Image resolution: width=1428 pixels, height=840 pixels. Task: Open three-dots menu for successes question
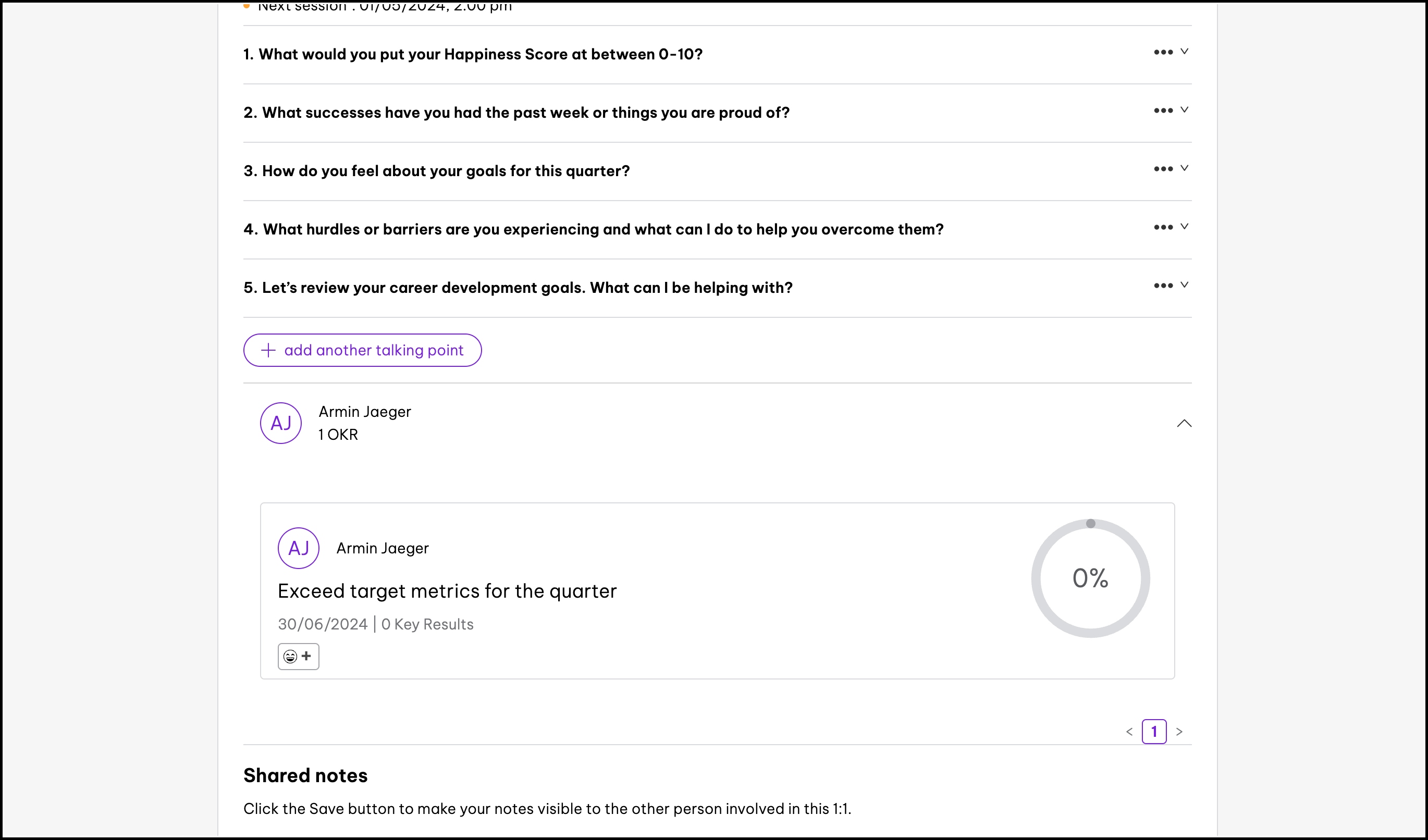(1163, 110)
